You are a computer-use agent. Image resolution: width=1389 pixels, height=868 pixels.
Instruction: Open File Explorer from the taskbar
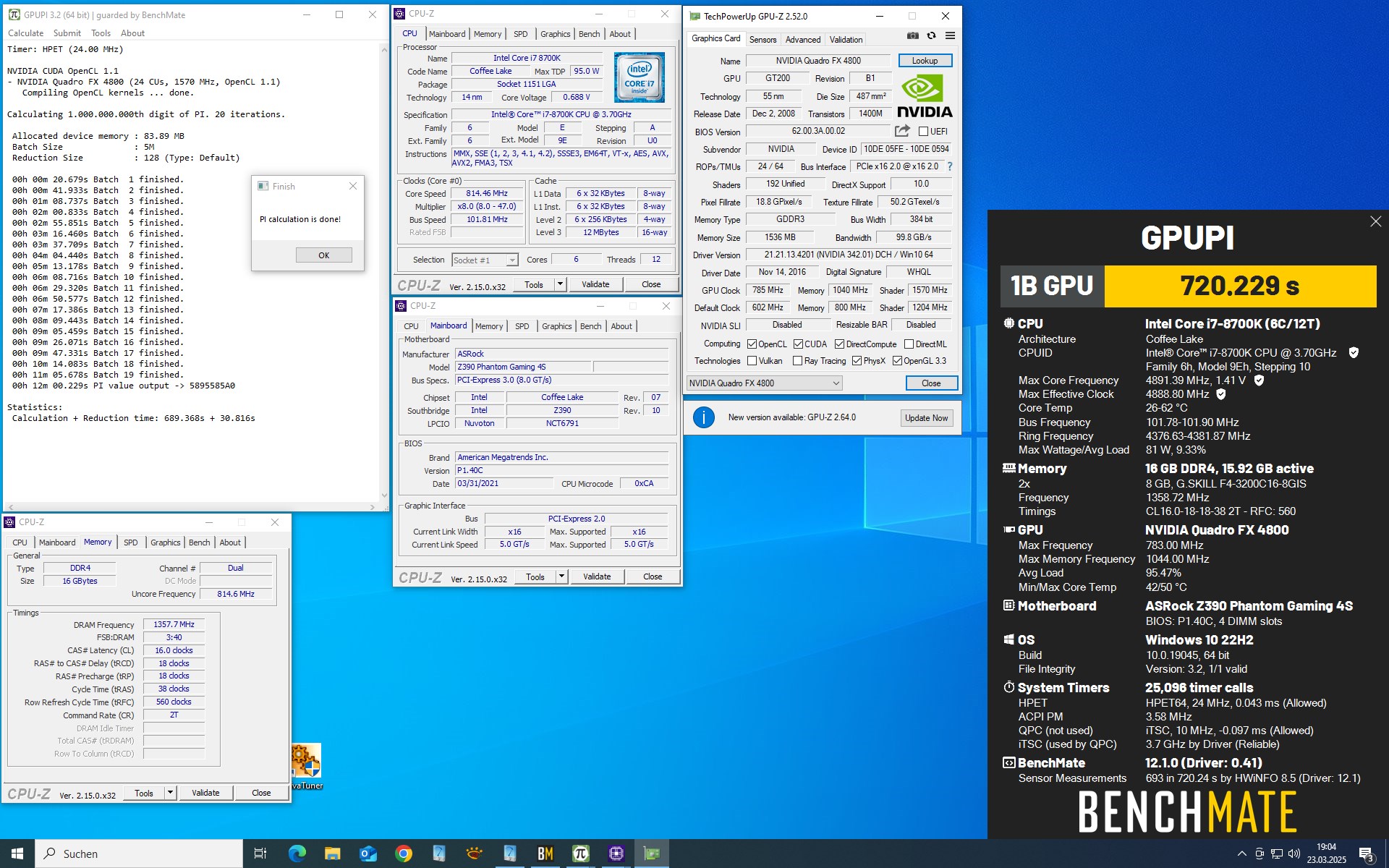[332, 854]
